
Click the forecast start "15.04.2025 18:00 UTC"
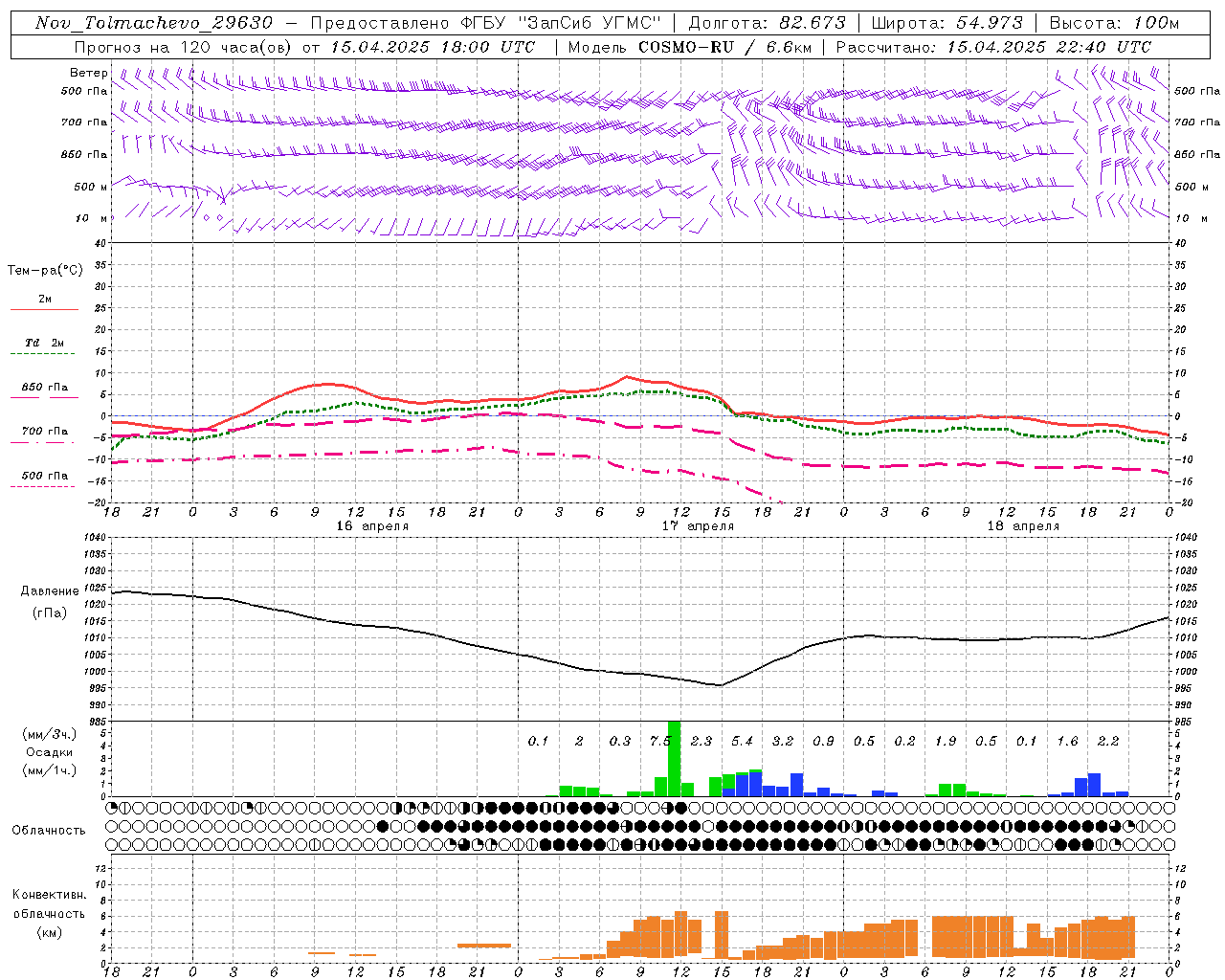click(432, 47)
